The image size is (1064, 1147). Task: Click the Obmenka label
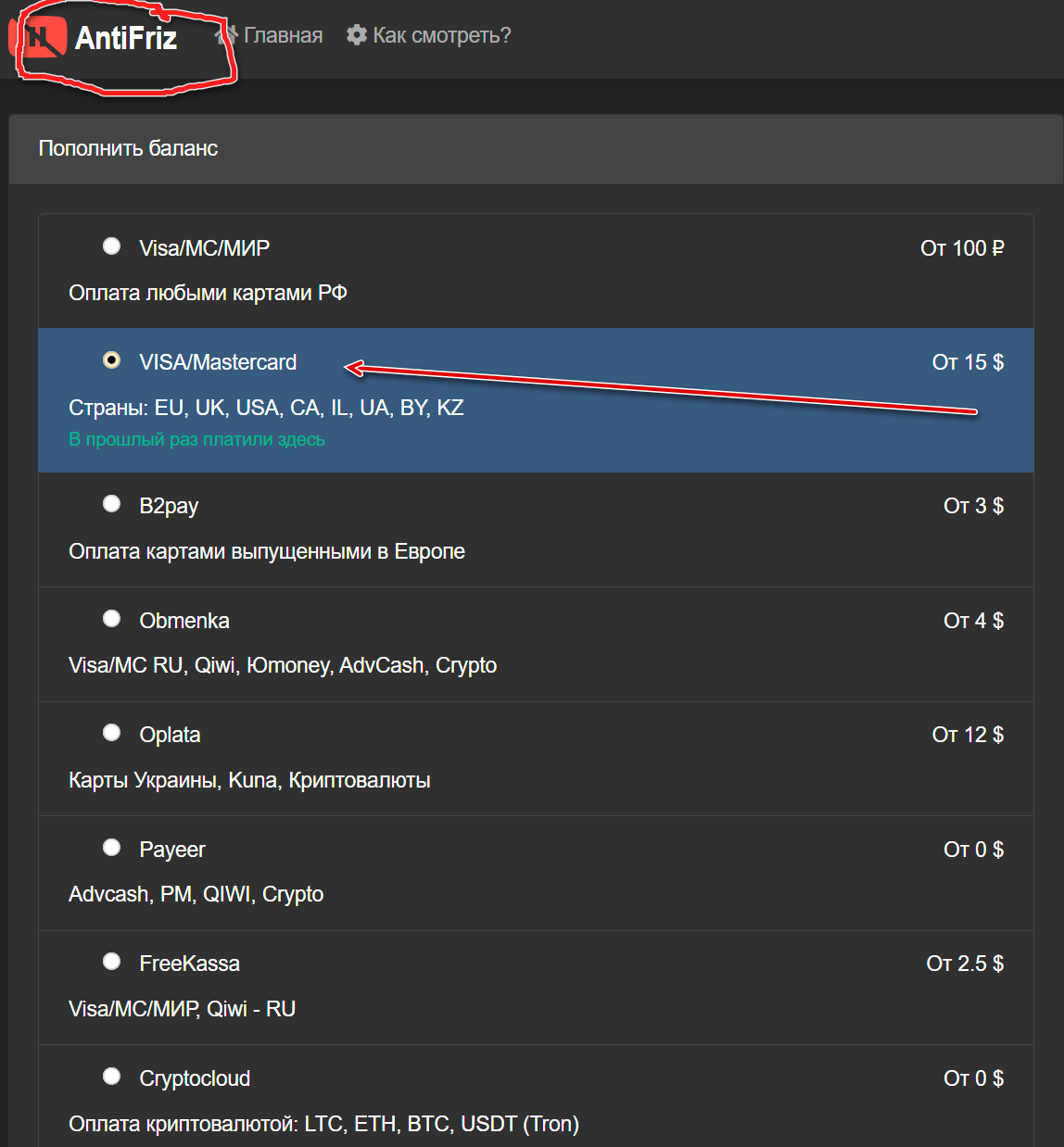(184, 621)
